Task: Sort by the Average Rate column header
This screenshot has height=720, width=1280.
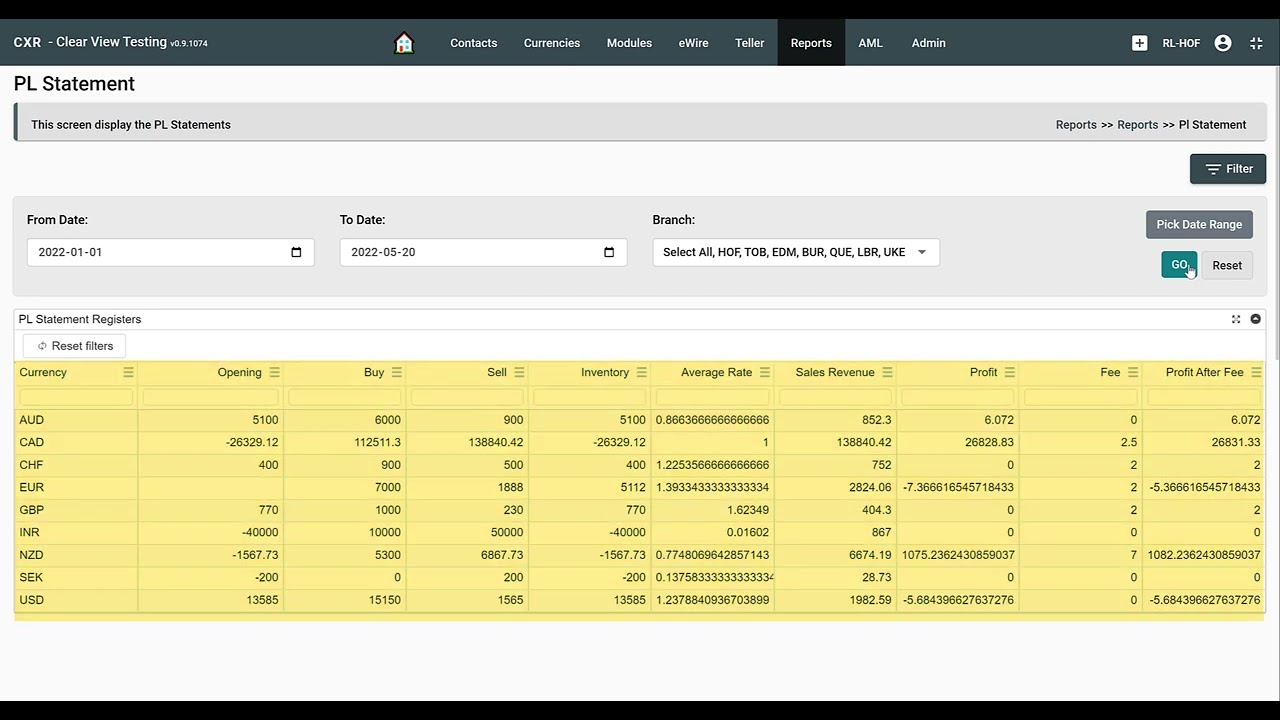Action: coord(716,372)
